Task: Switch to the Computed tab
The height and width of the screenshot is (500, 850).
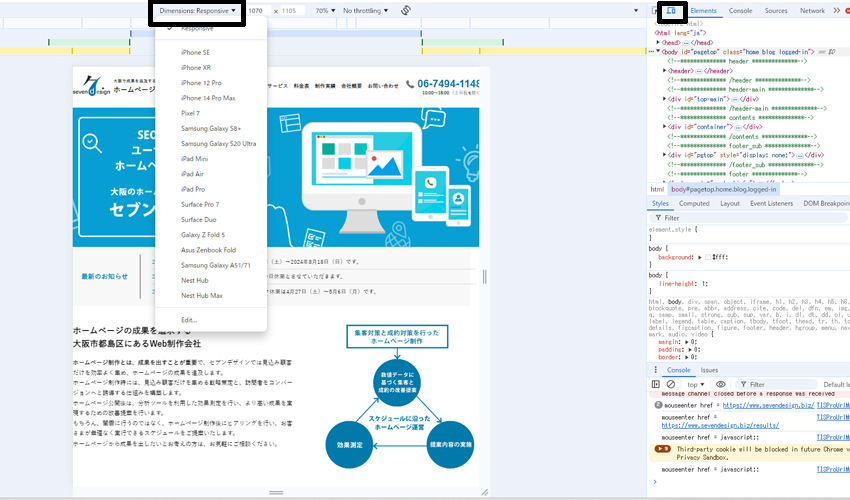Action: pyautogui.click(x=694, y=203)
